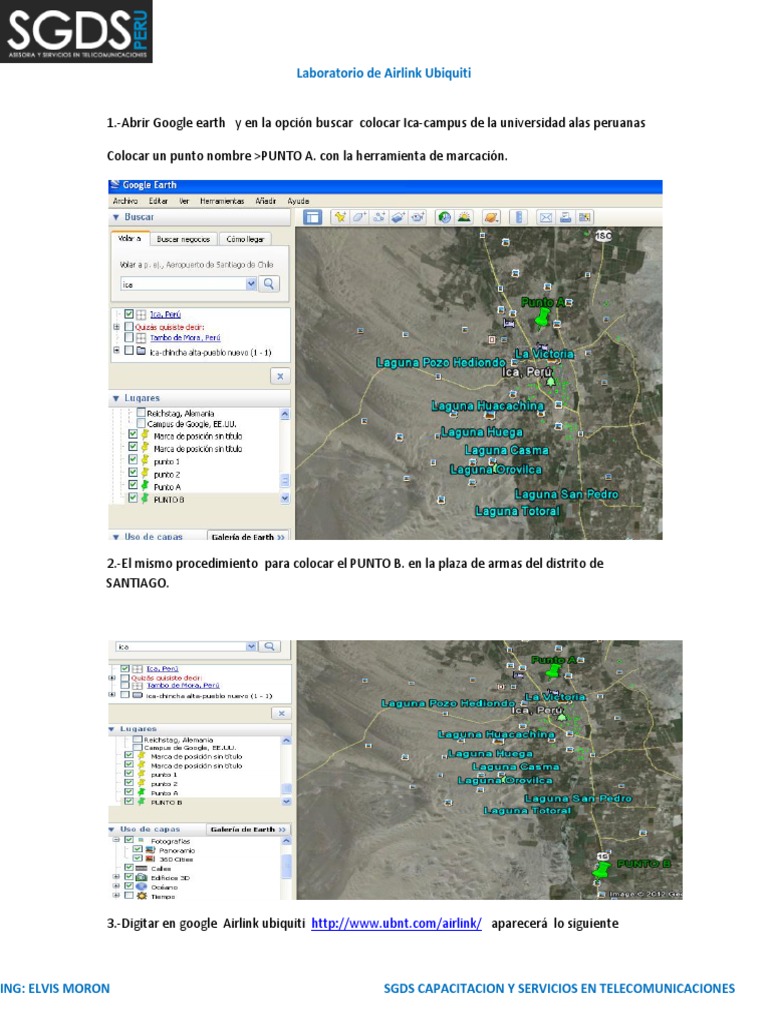Check Reichstag, Alemania checkbox in first Lugares list
This screenshot has width=768, height=1024.
140,413
